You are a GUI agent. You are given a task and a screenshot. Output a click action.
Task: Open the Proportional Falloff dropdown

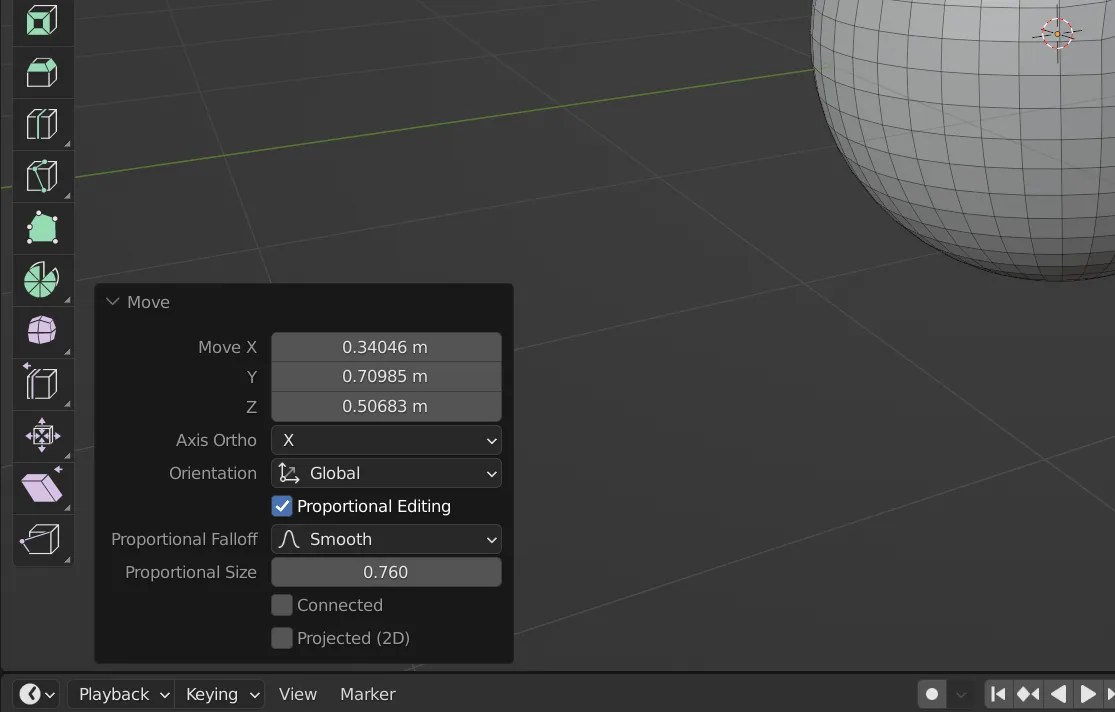pos(386,539)
